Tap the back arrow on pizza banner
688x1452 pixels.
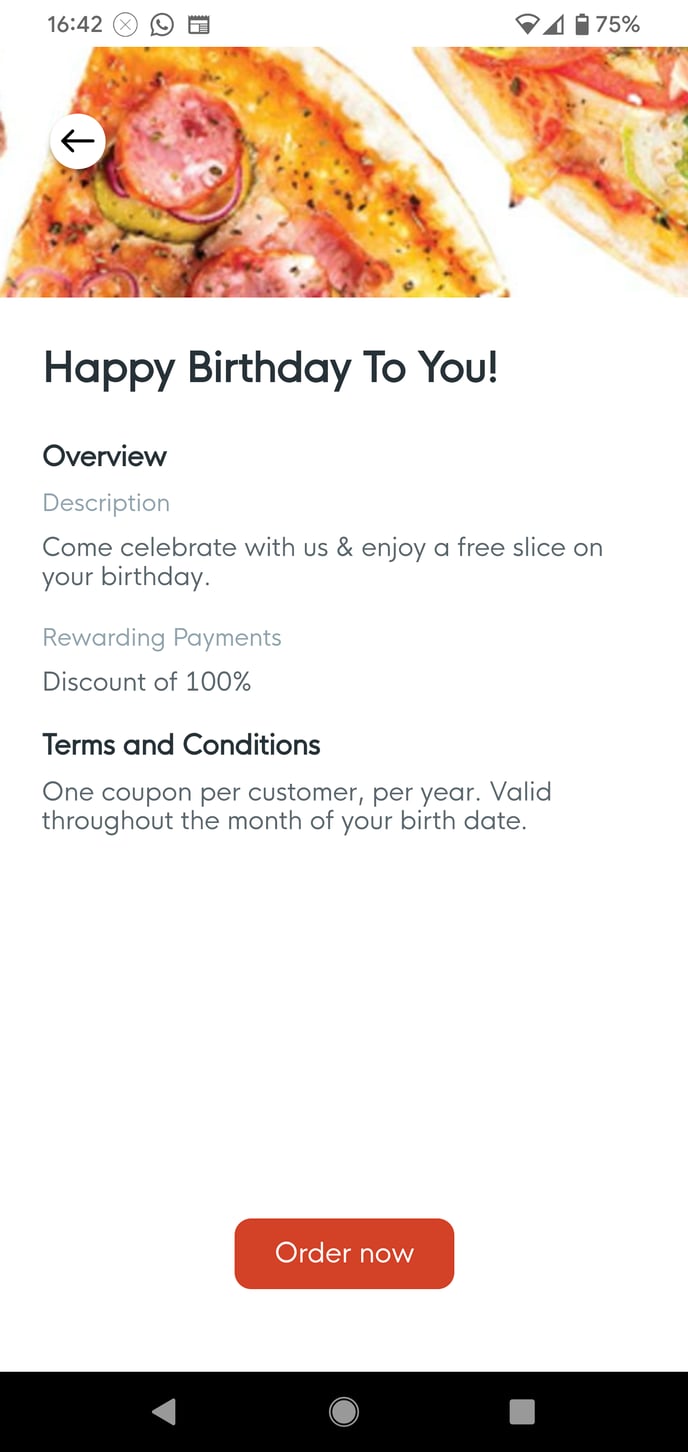(x=77, y=142)
